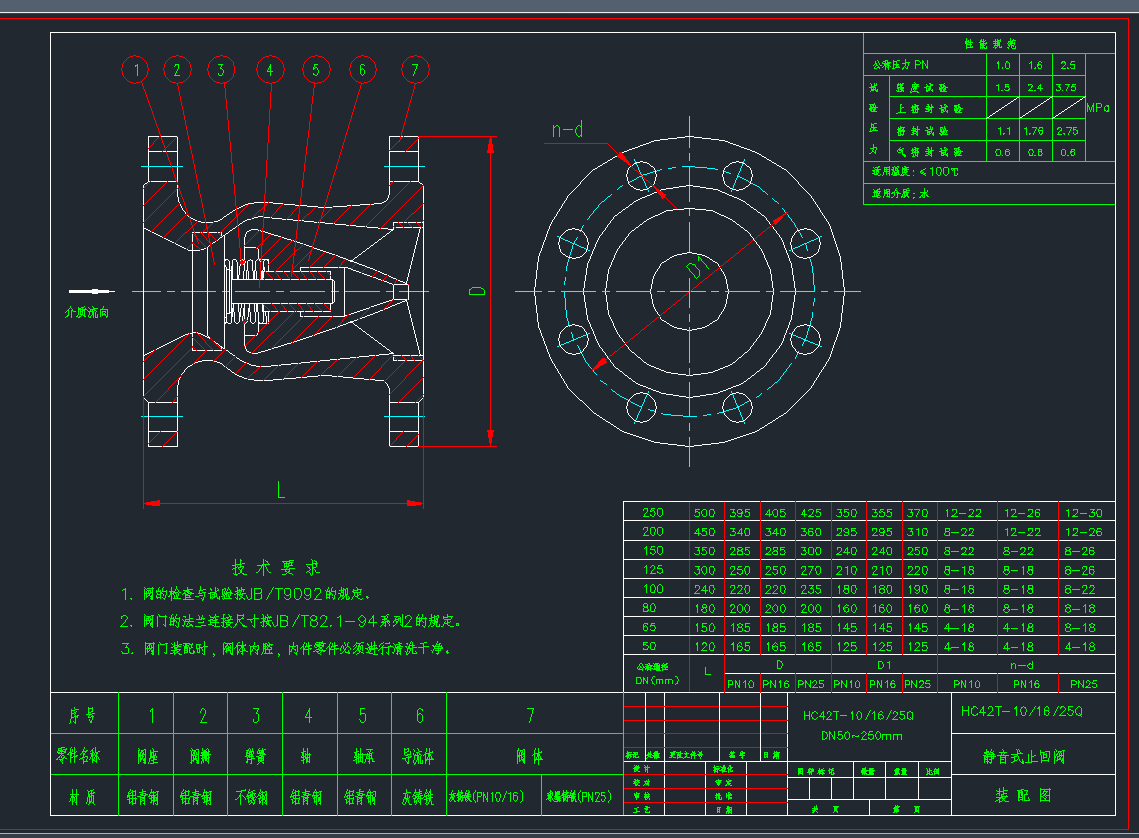Viewport: 1139px width, 838px height.
Task: Select the 导流体 part name cell
Action: click(x=417, y=757)
